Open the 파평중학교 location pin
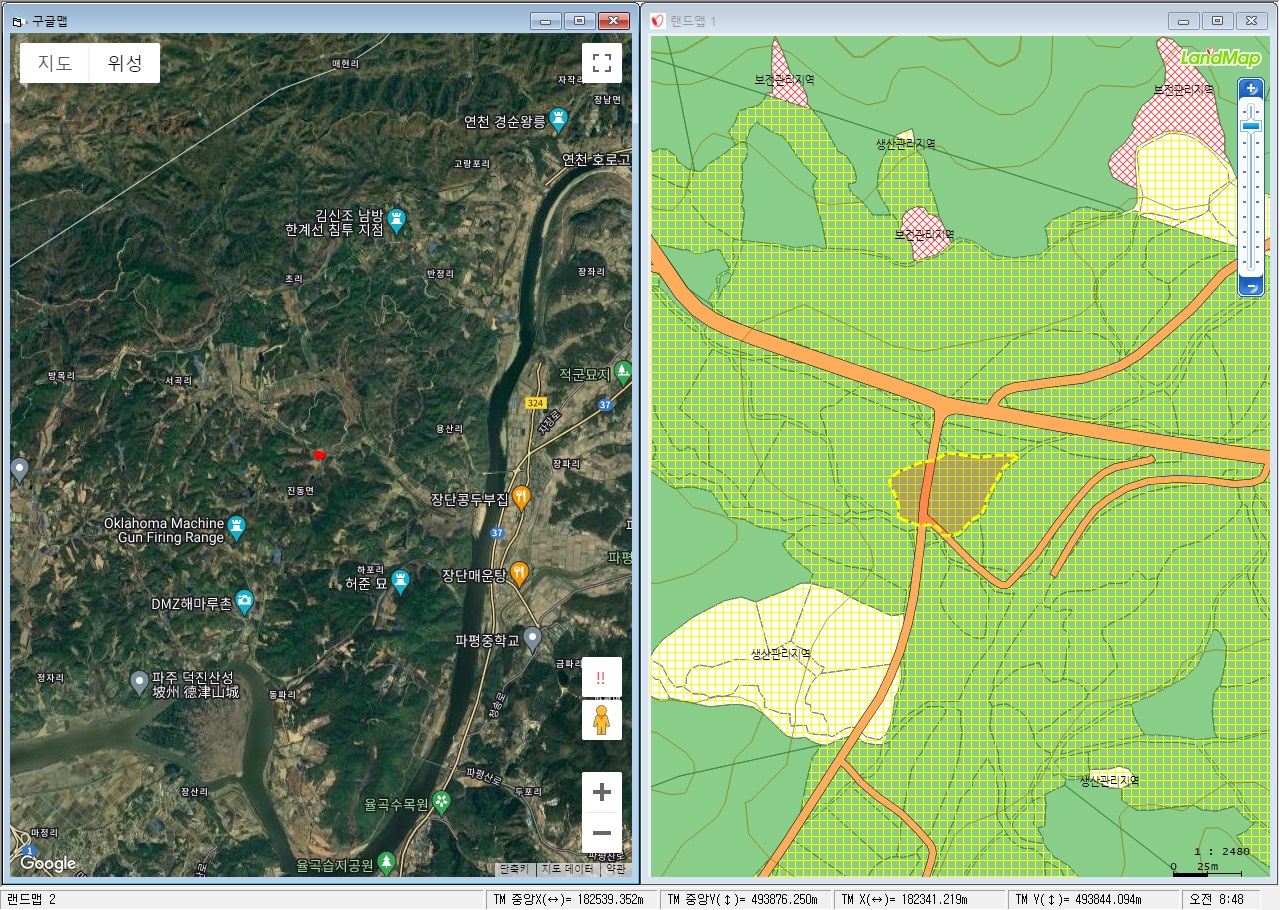This screenshot has height=910, width=1280. 533,636
